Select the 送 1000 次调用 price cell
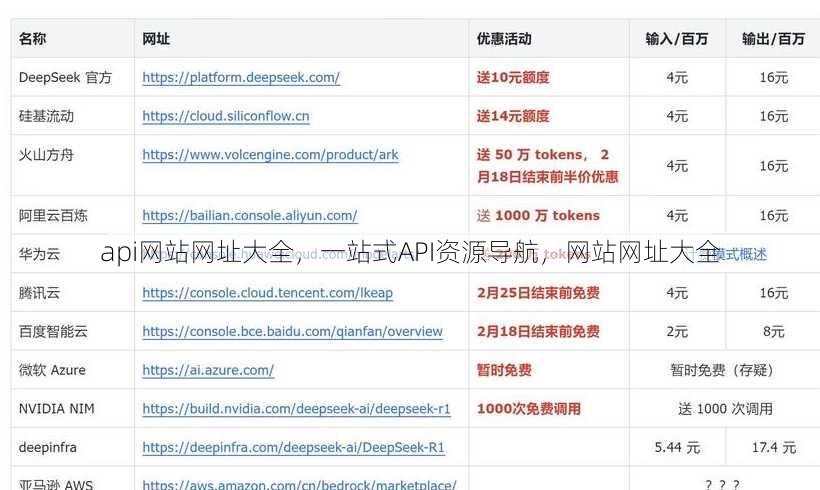The width and height of the screenshot is (820, 490). (x=725, y=409)
